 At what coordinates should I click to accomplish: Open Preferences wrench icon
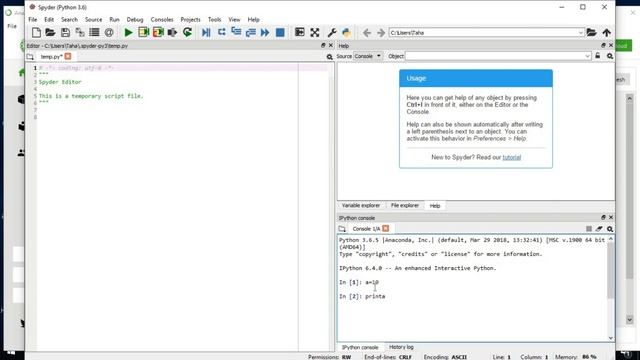tap(332, 32)
